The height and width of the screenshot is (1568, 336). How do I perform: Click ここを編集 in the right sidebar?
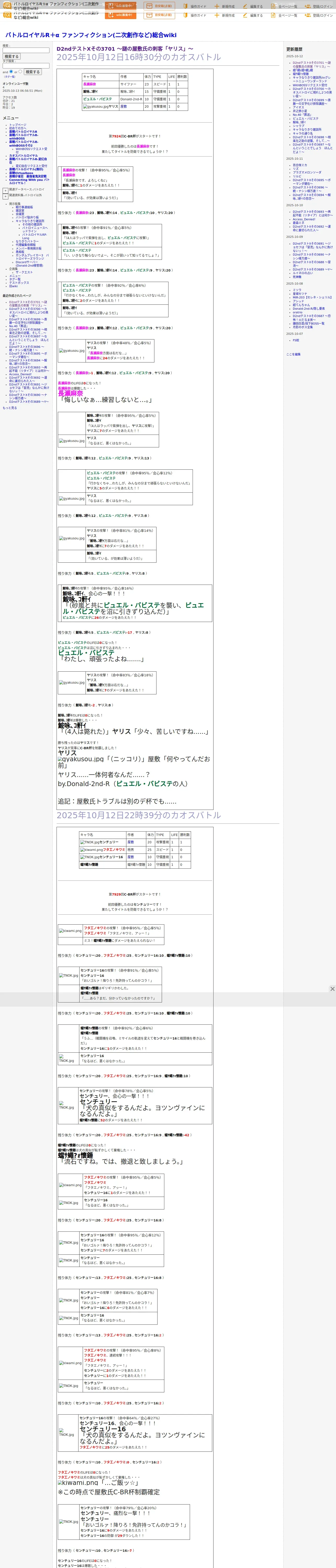pyautogui.click(x=293, y=354)
